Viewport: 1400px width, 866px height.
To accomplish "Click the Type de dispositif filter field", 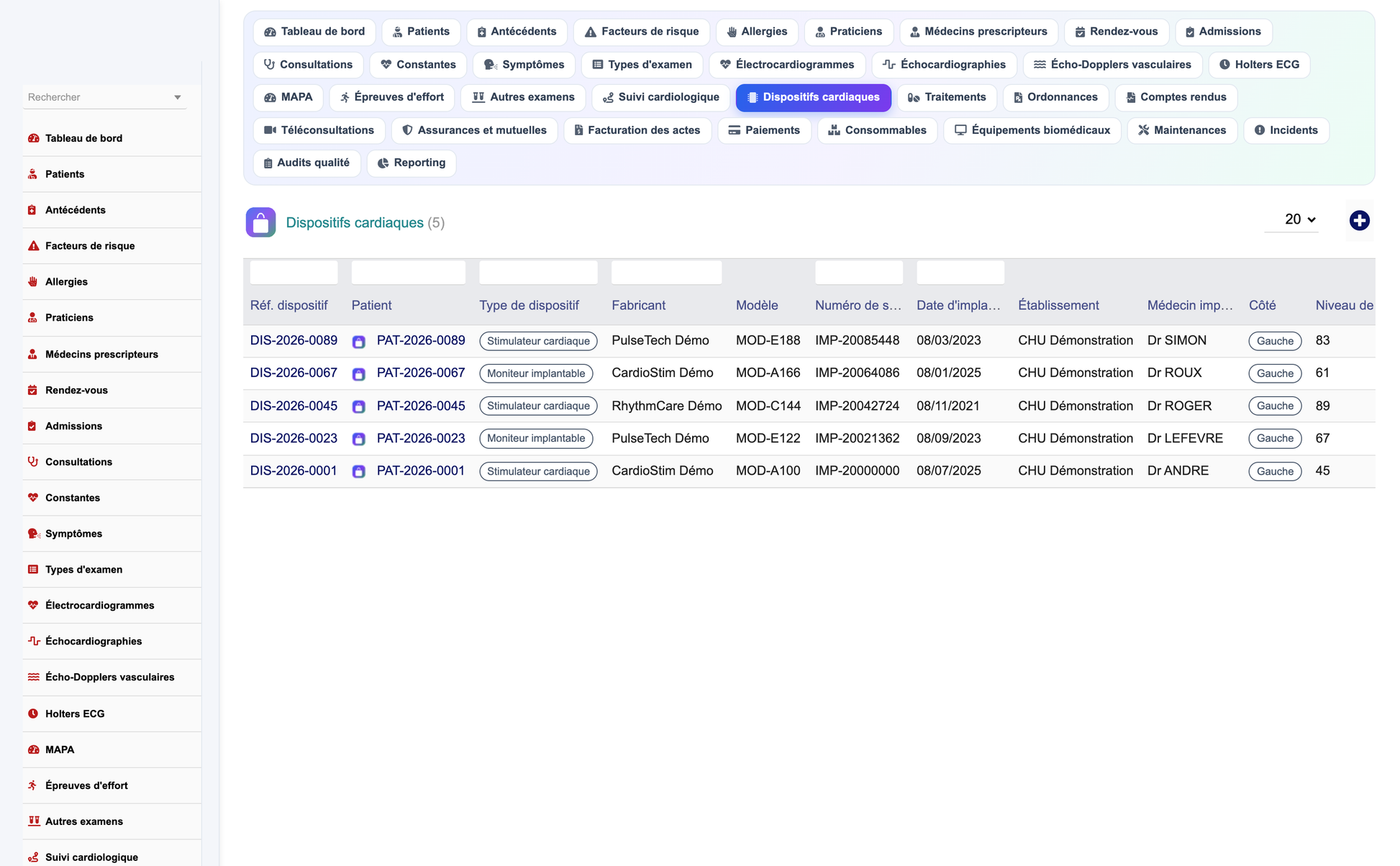I will [538, 273].
